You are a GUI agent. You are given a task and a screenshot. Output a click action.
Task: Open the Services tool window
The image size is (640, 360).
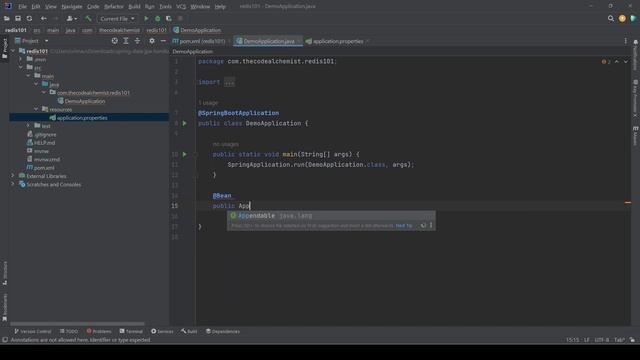162,331
